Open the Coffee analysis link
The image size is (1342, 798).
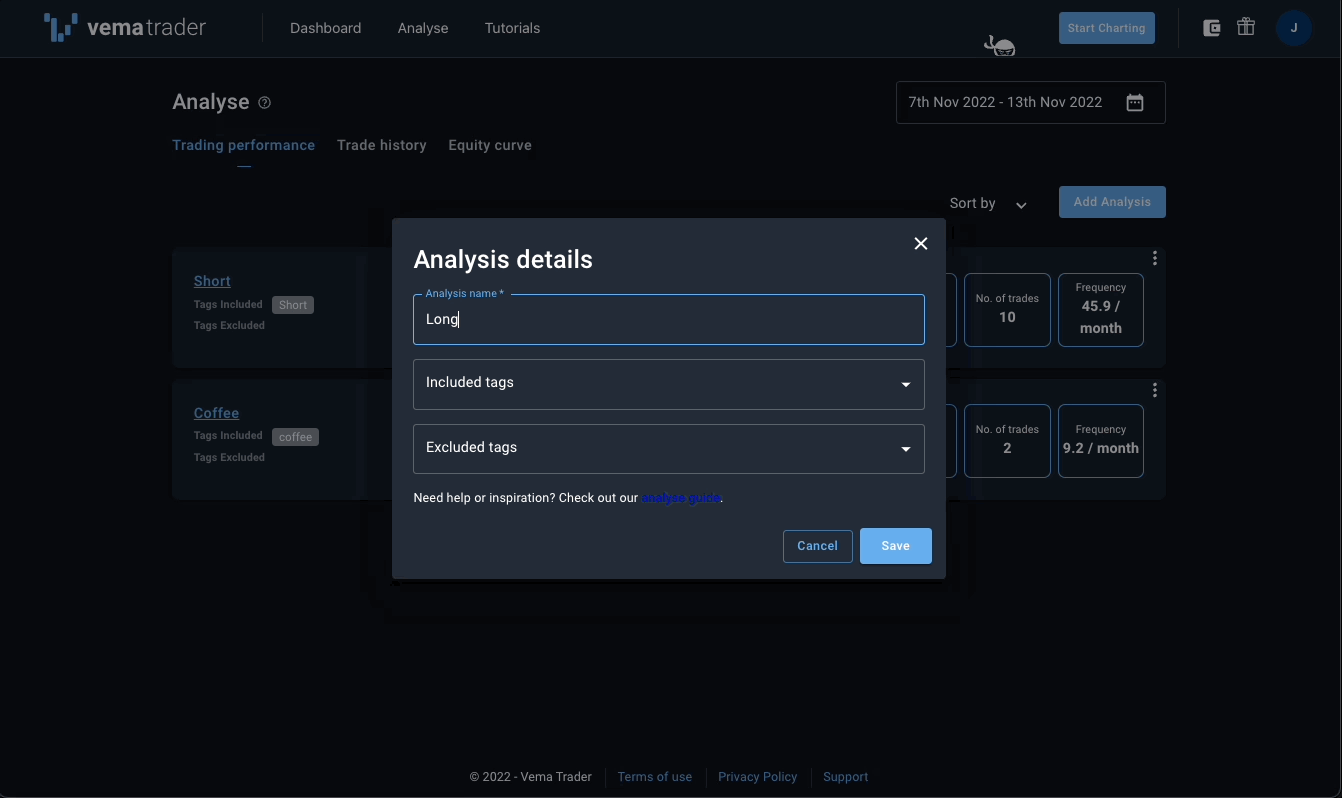pyautogui.click(x=216, y=413)
